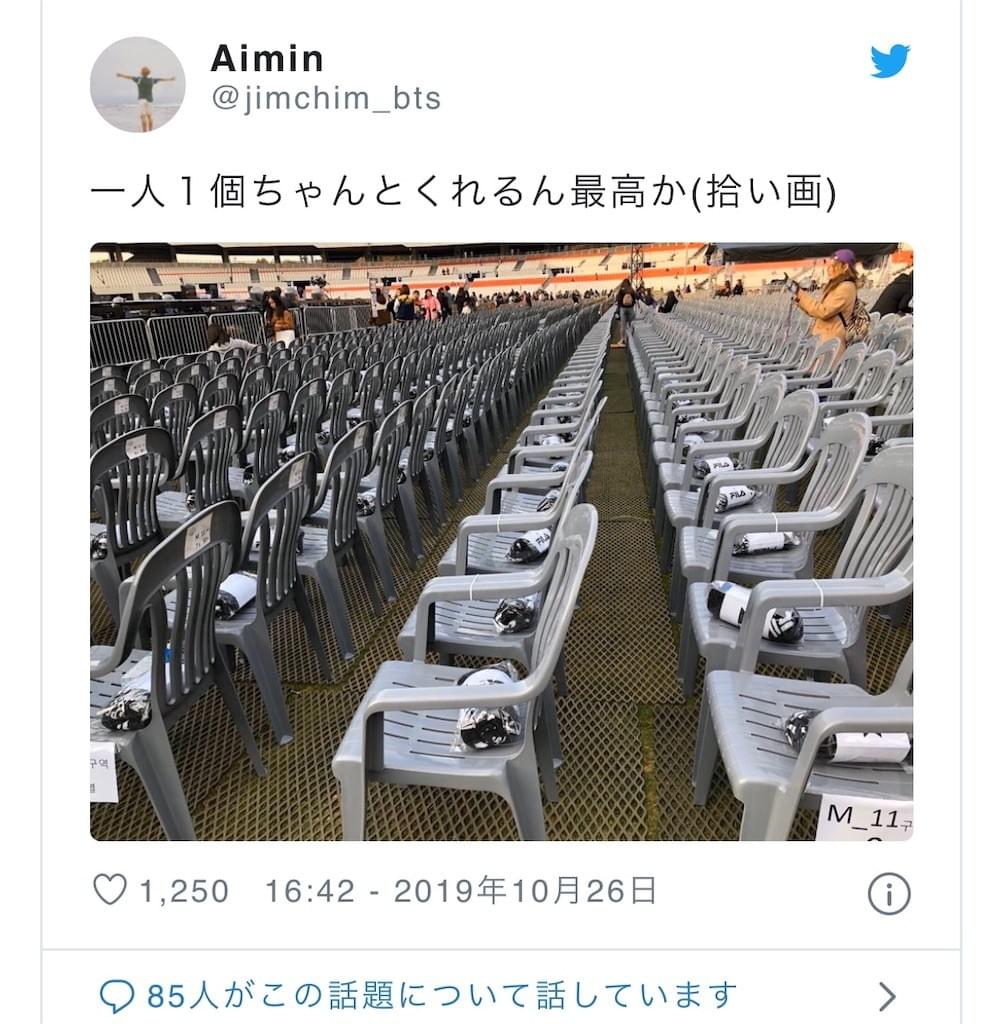
Task: Click the 2019年10月26日 date
Action: (x=525, y=891)
